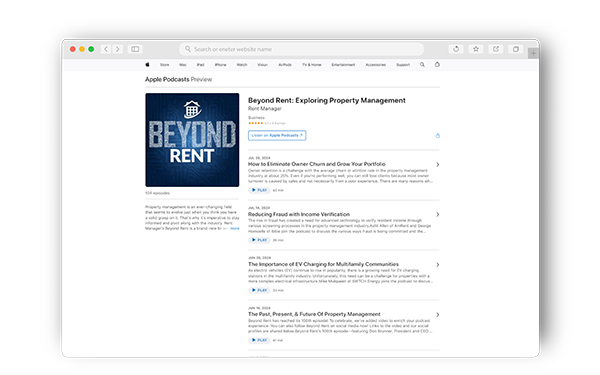Share the podcast via share icon
600x375 pixels.
(x=438, y=135)
